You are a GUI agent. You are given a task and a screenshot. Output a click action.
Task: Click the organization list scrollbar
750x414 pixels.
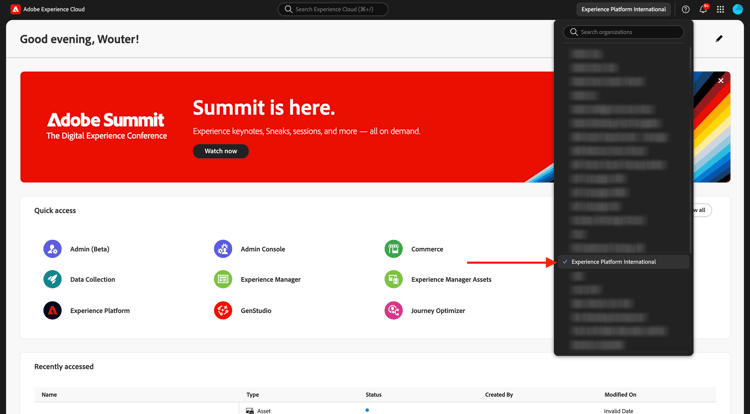pyautogui.click(x=691, y=149)
